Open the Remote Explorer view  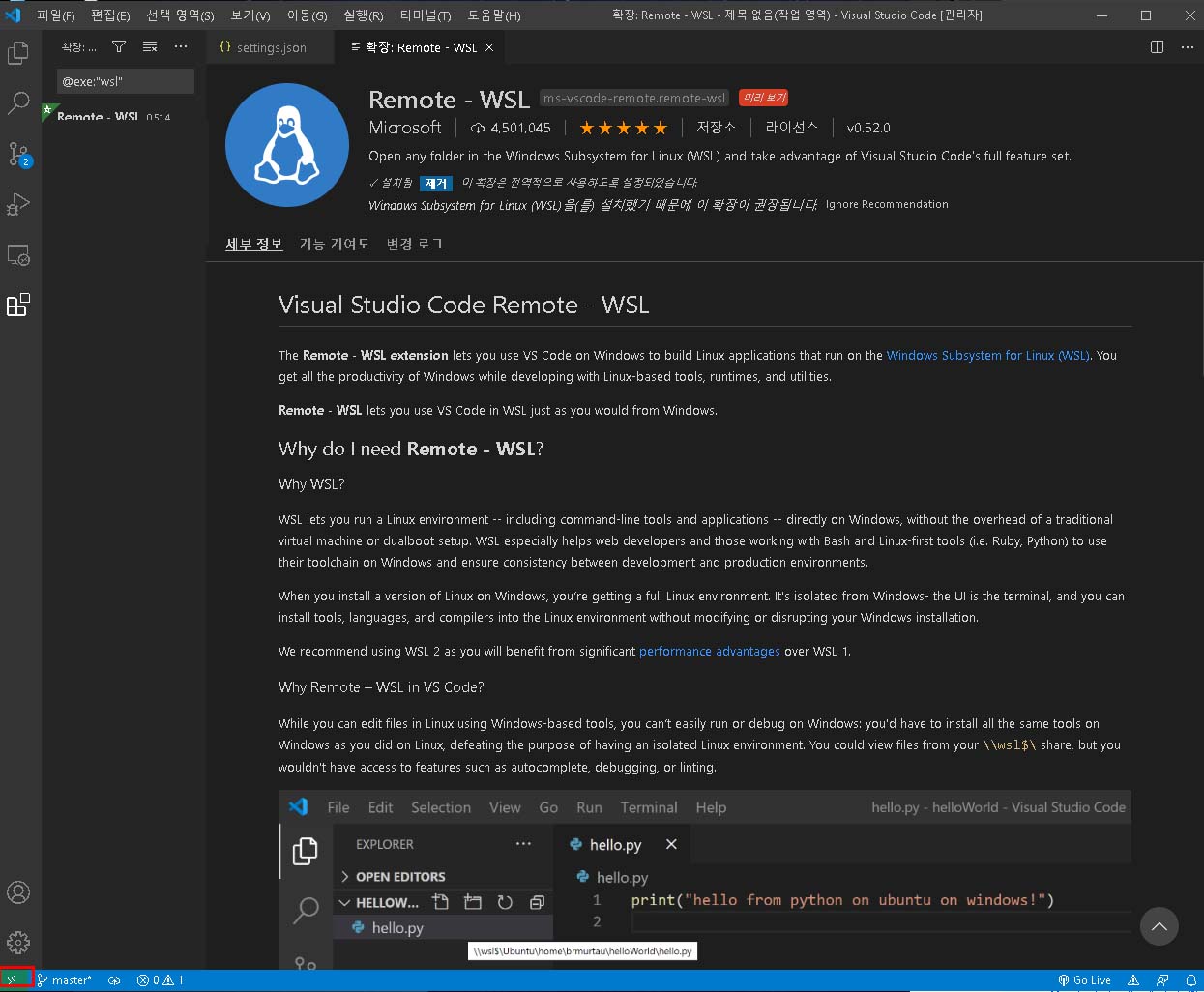18,255
